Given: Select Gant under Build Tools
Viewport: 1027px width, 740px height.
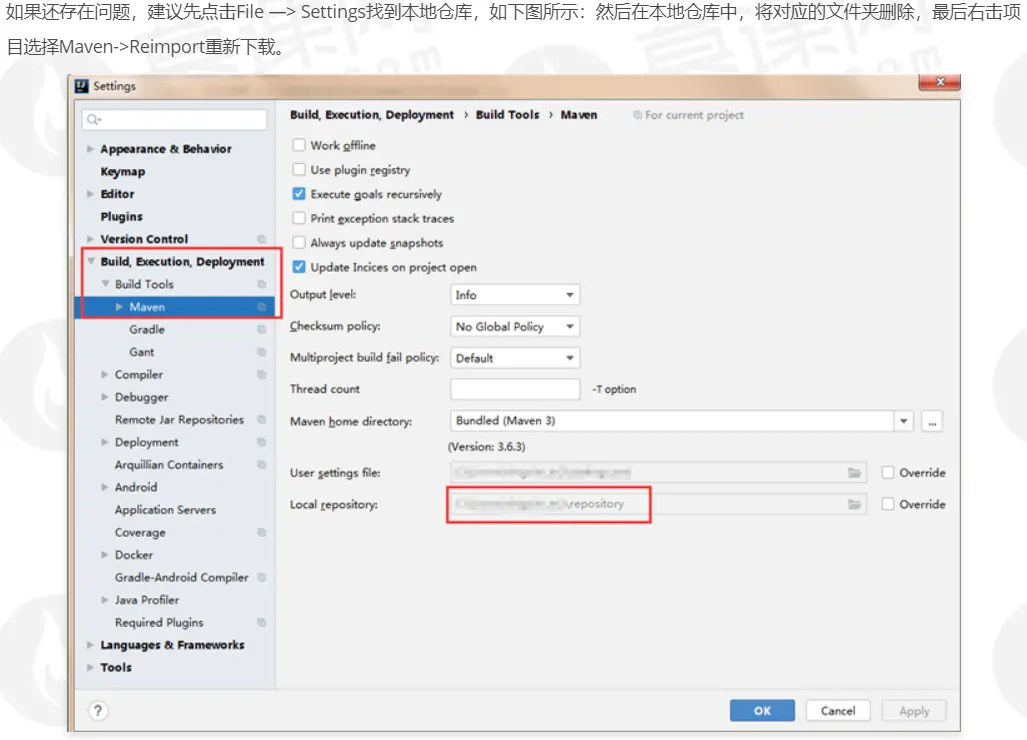Looking at the screenshot, I should (141, 352).
